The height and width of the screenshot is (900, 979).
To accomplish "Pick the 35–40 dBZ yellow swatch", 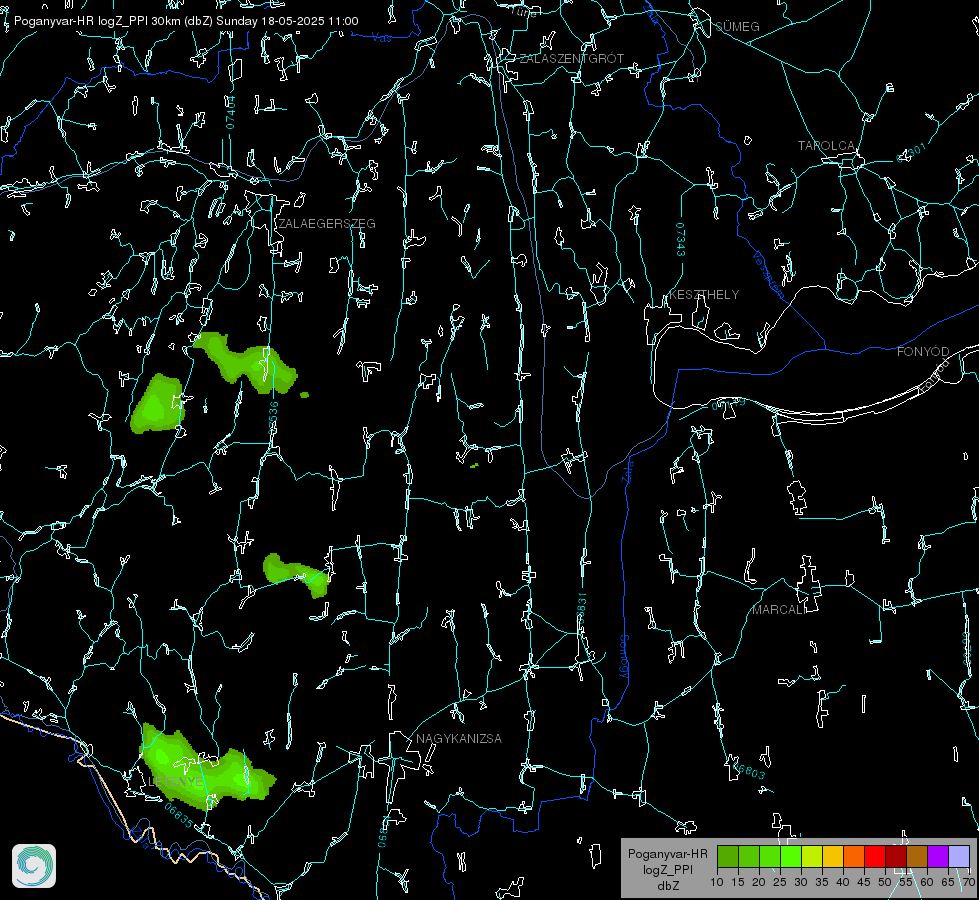I will (x=833, y=856).
